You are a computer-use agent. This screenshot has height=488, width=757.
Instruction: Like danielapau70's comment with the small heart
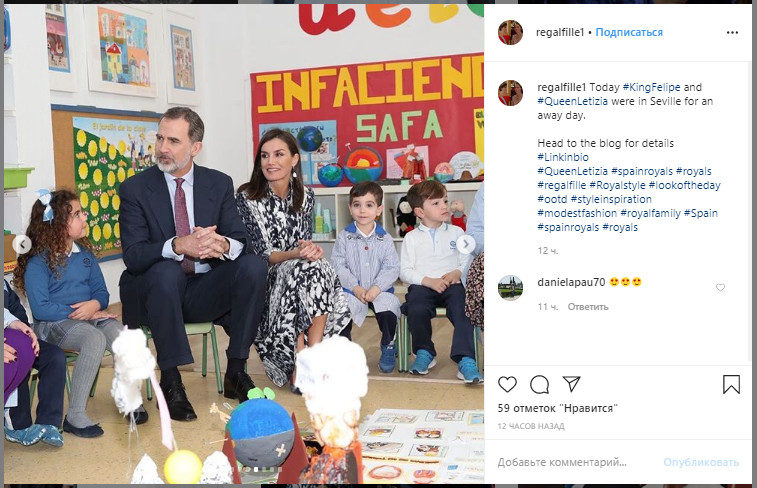tap(720, 288)
